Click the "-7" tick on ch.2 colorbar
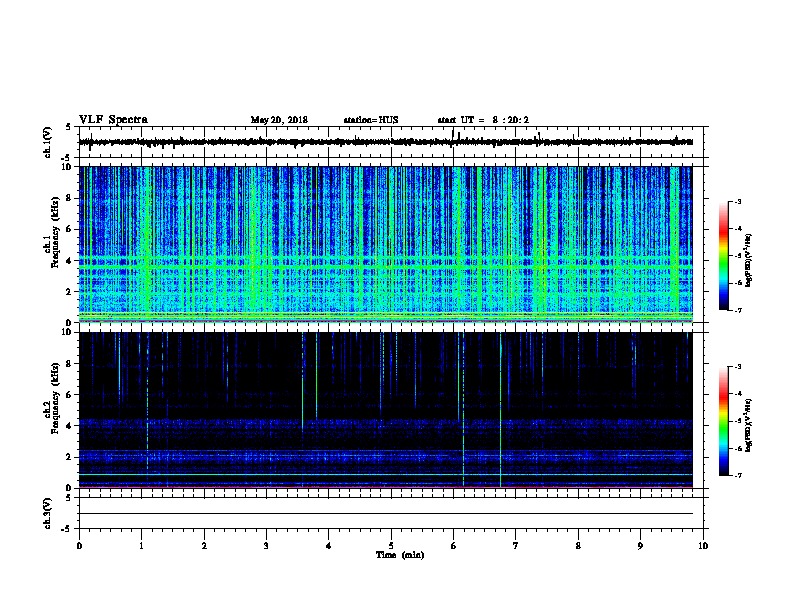Screen dimensions: 792x612 click(x=737, y=476)
